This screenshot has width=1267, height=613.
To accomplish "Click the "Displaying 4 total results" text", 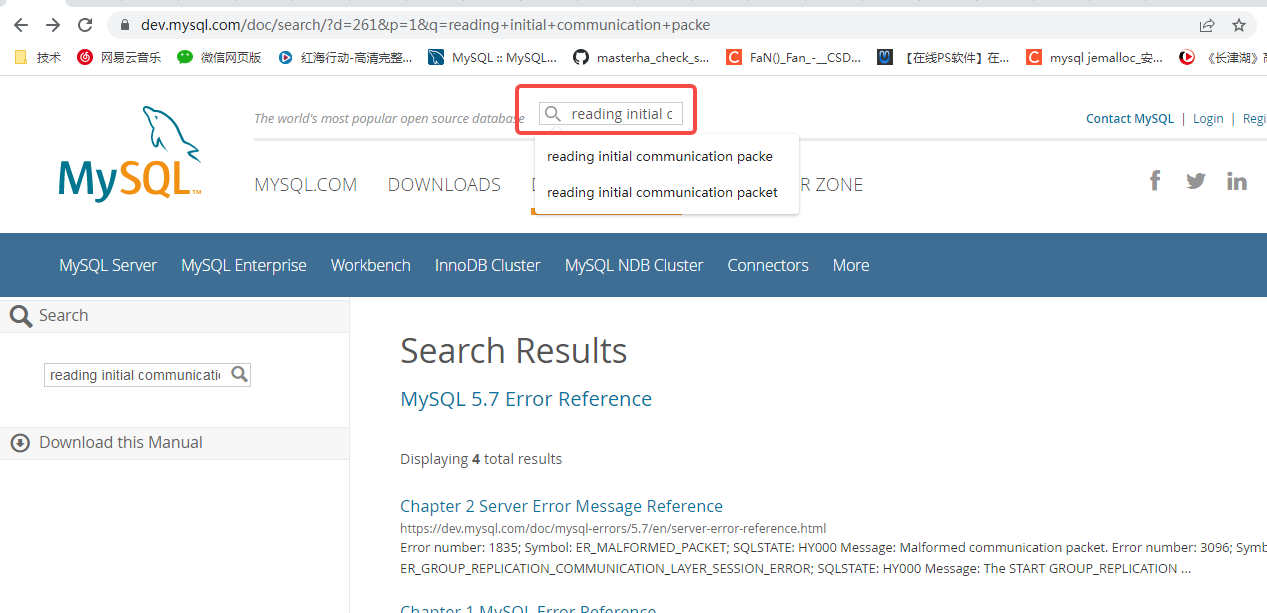I will (x=481, y=459).
